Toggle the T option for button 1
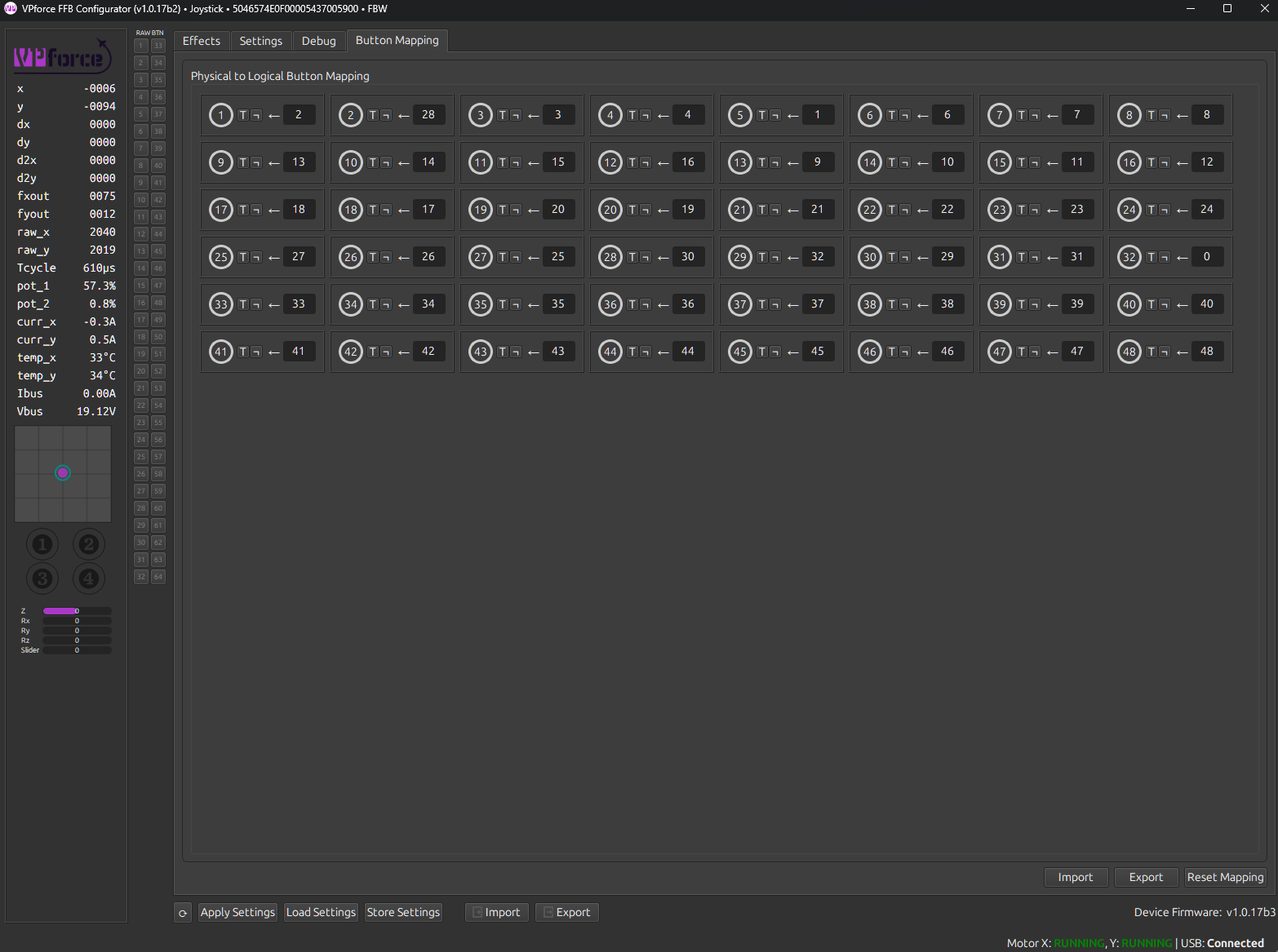 point(243,115)
